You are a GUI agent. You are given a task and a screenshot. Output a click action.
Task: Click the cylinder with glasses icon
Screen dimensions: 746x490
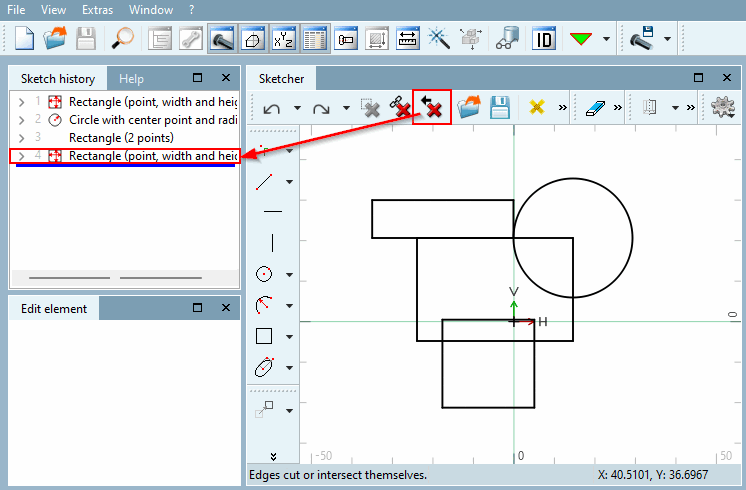pos(507,39)
